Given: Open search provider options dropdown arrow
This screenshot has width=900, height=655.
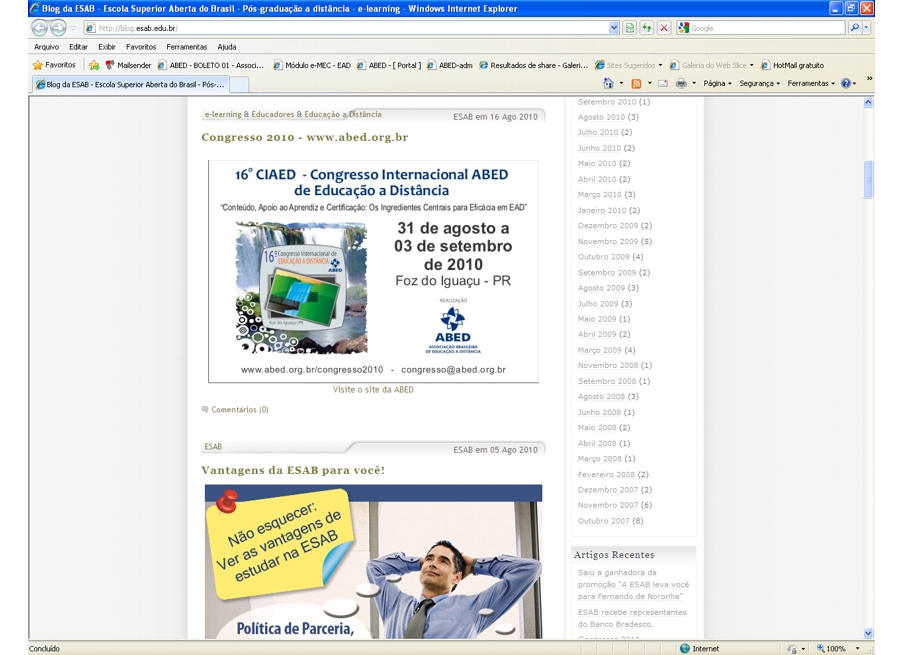Looking at the screenshot, I should [867, 28].
